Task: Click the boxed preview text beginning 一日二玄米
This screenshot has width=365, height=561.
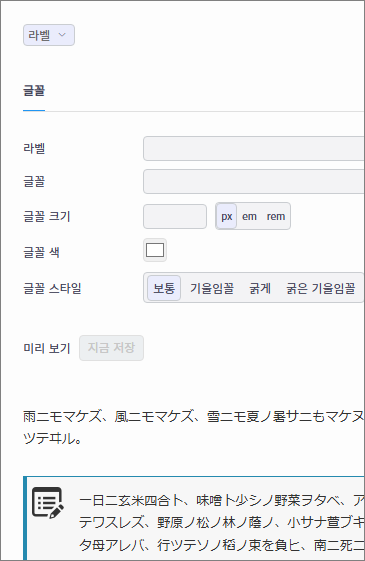Action: tap(222, 523)
